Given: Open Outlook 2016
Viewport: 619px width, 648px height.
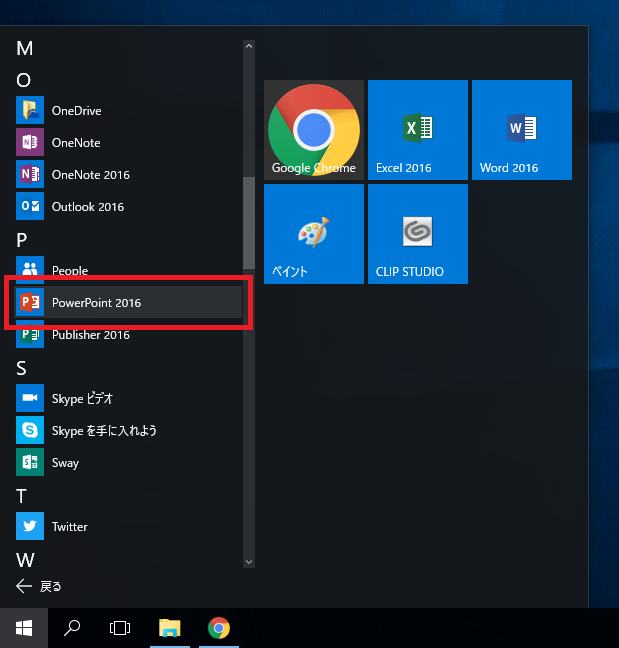Looking at the screenshot, I should point(87,207).
